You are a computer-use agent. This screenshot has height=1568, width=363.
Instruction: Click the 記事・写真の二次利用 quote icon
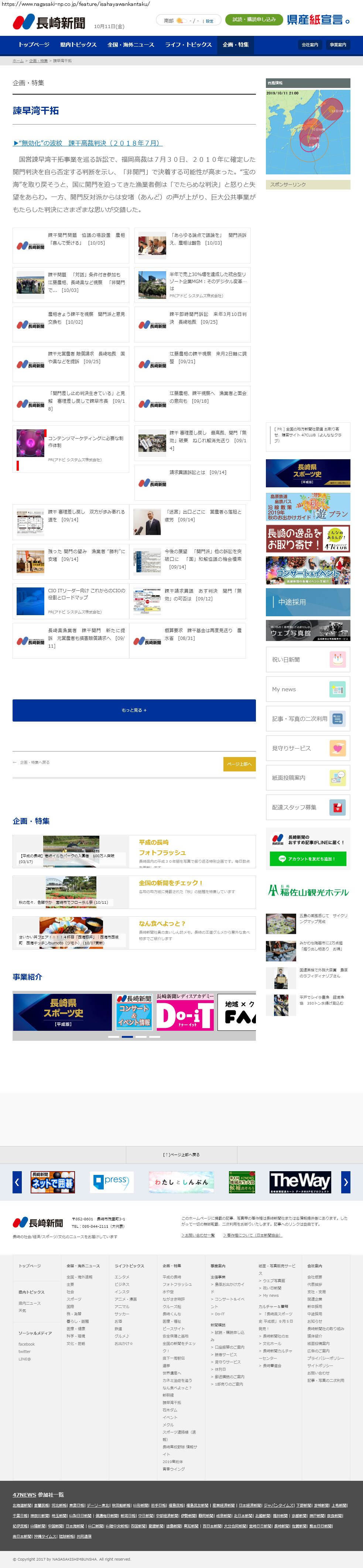click(x=338, y=719)
